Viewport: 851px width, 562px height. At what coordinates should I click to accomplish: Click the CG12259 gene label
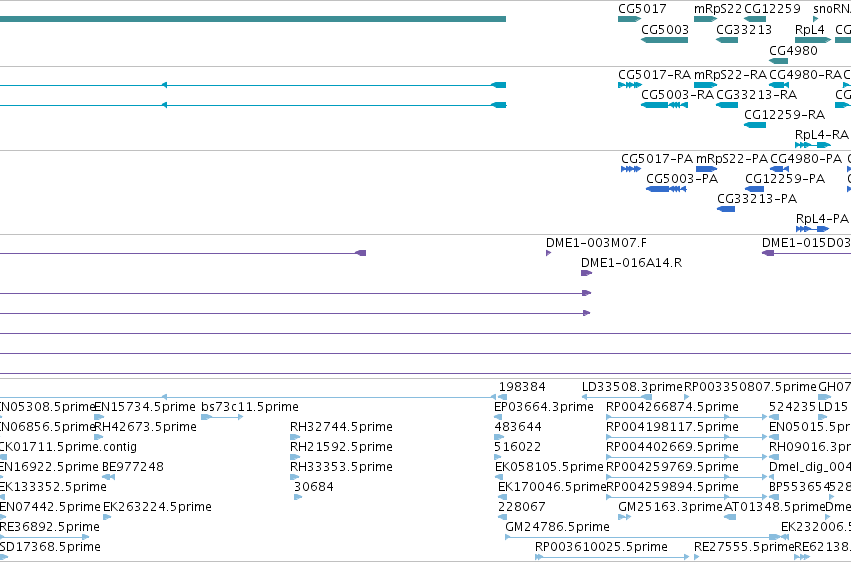tap(772, 9)
